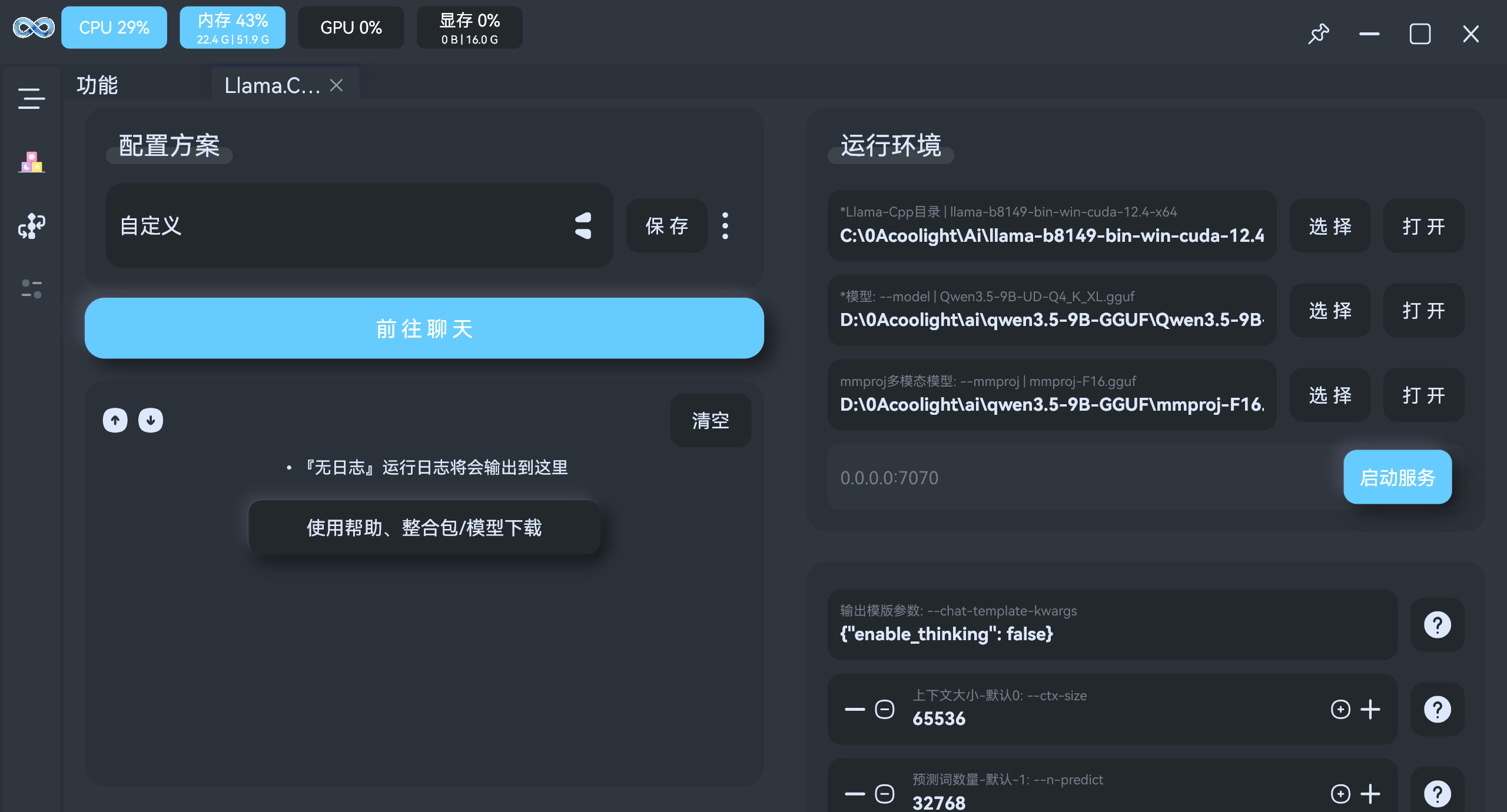Jump to the log top with the up arrow
Image resolution: width=1507 pixels, height=812 pixels.
[115, 420]
